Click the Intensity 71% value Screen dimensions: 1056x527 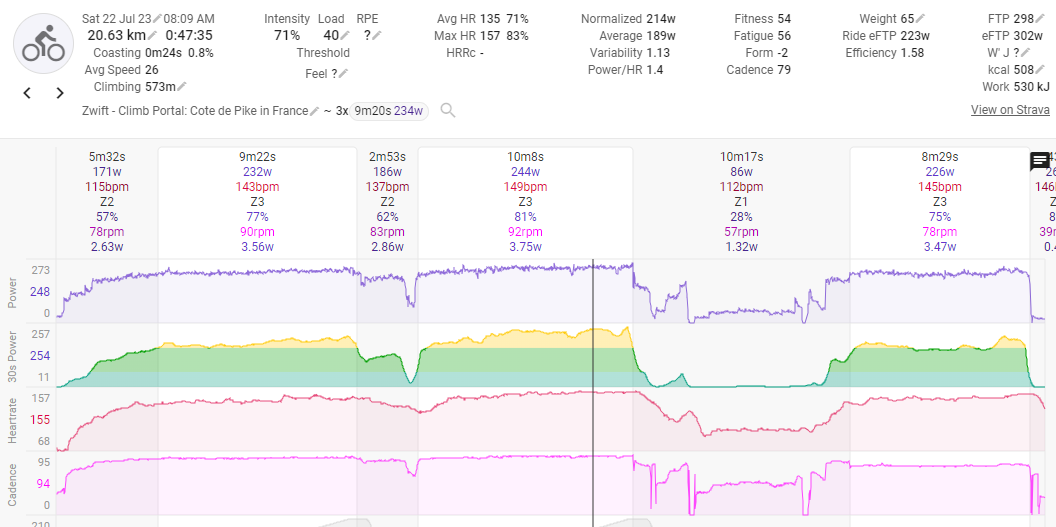287,36
